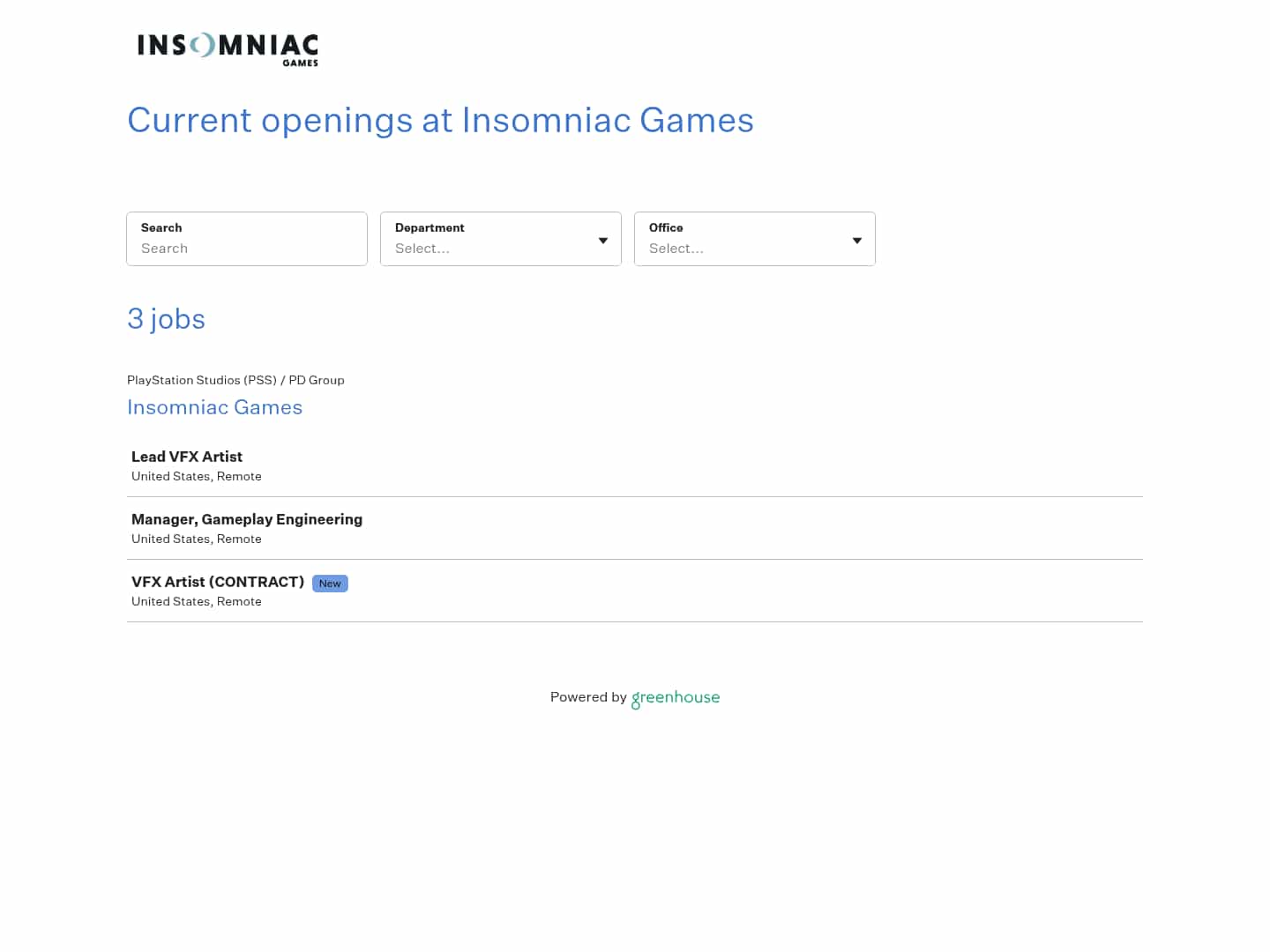
Task: Click the Office dropdown arrow
Action: point(857,241)
